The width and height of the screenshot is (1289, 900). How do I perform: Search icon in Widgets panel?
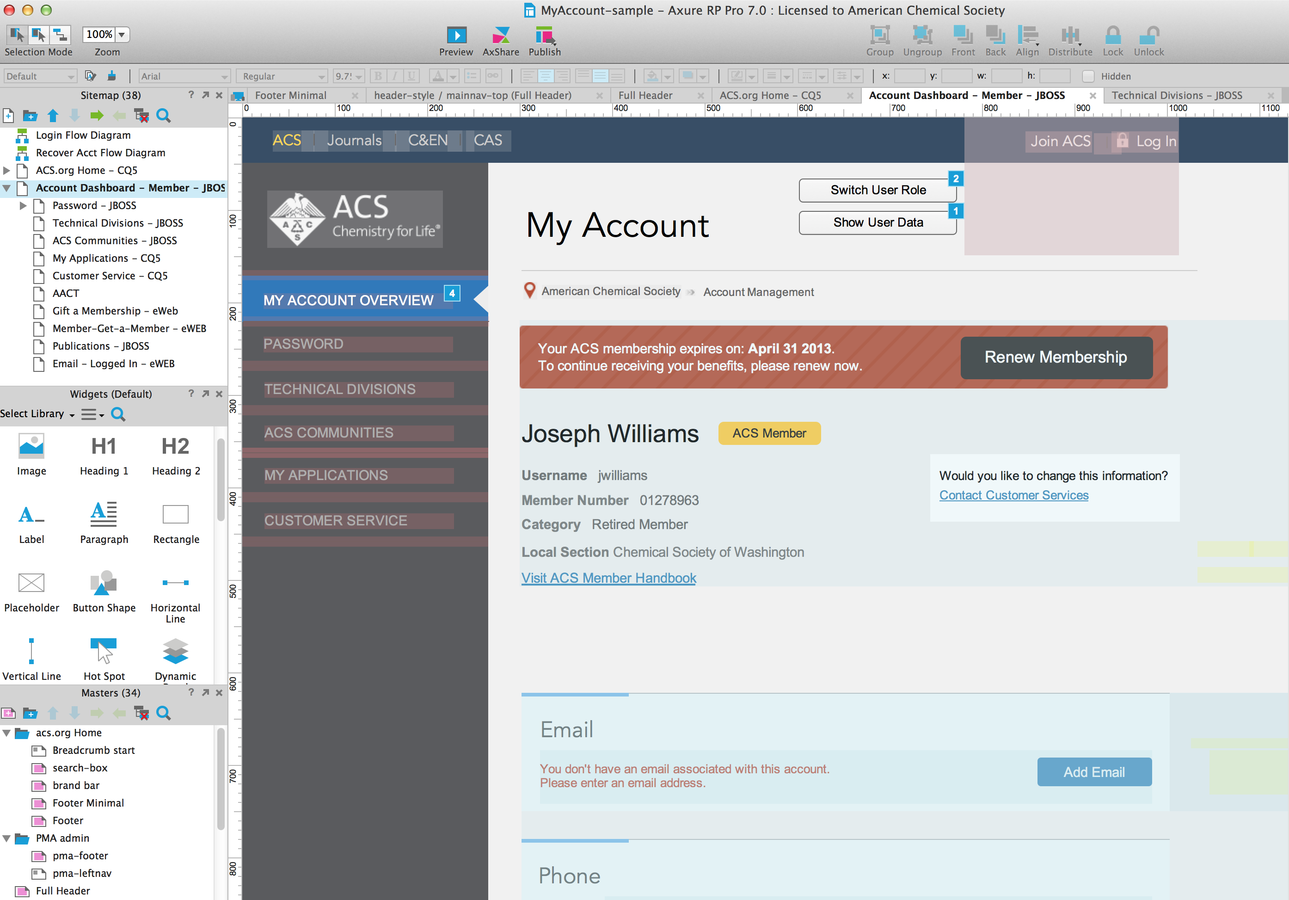click(118, 414)
